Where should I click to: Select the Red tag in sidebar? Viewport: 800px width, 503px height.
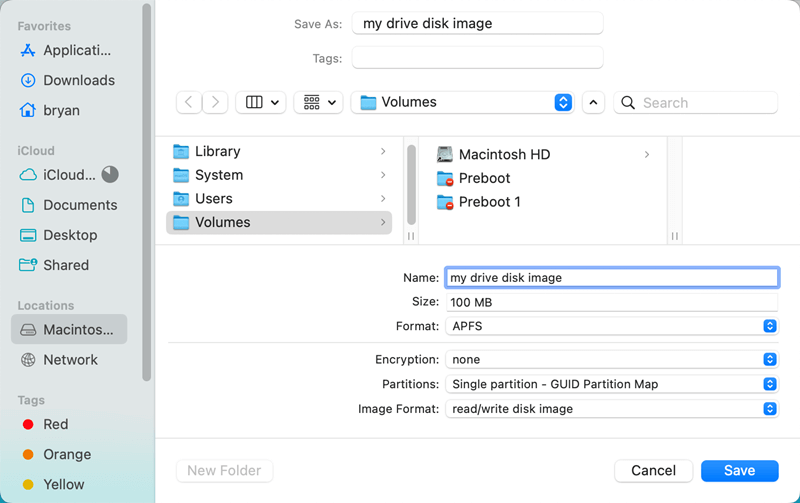click(55, 424)
